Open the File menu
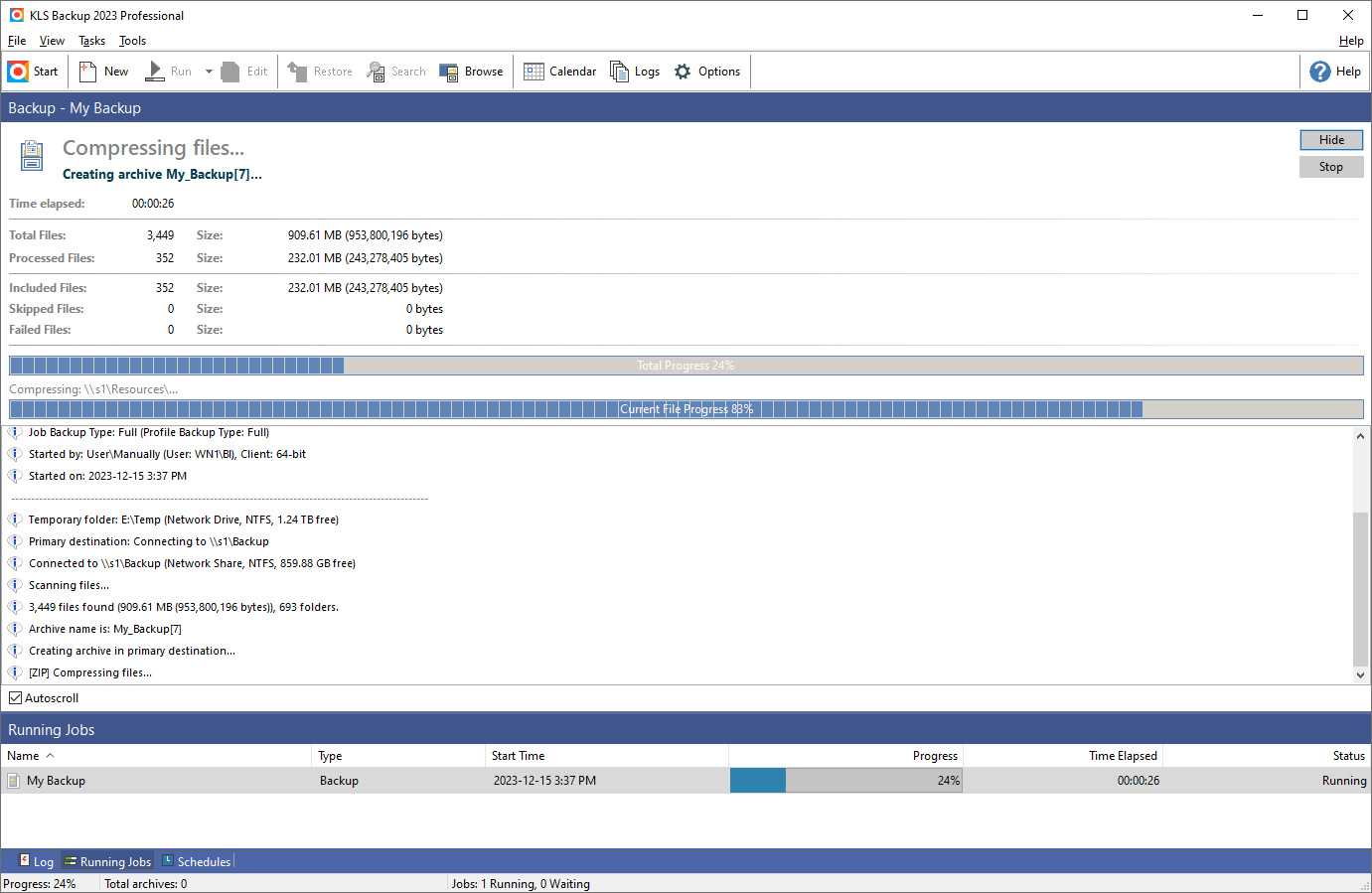 click(17, 41)
